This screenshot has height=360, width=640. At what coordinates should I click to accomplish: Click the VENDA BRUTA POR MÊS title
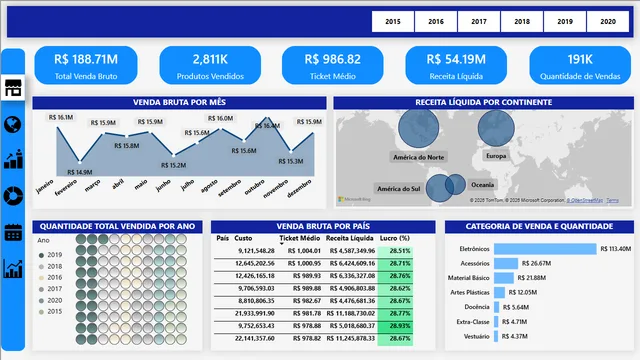pyautogui.click(x=179, y=102)
